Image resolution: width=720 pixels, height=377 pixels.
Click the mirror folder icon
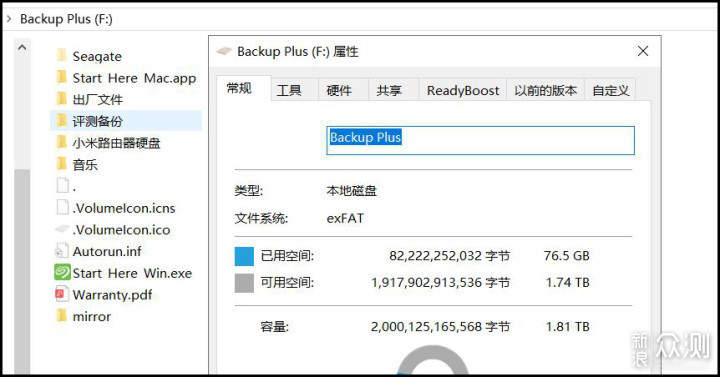tap(62, 316)
